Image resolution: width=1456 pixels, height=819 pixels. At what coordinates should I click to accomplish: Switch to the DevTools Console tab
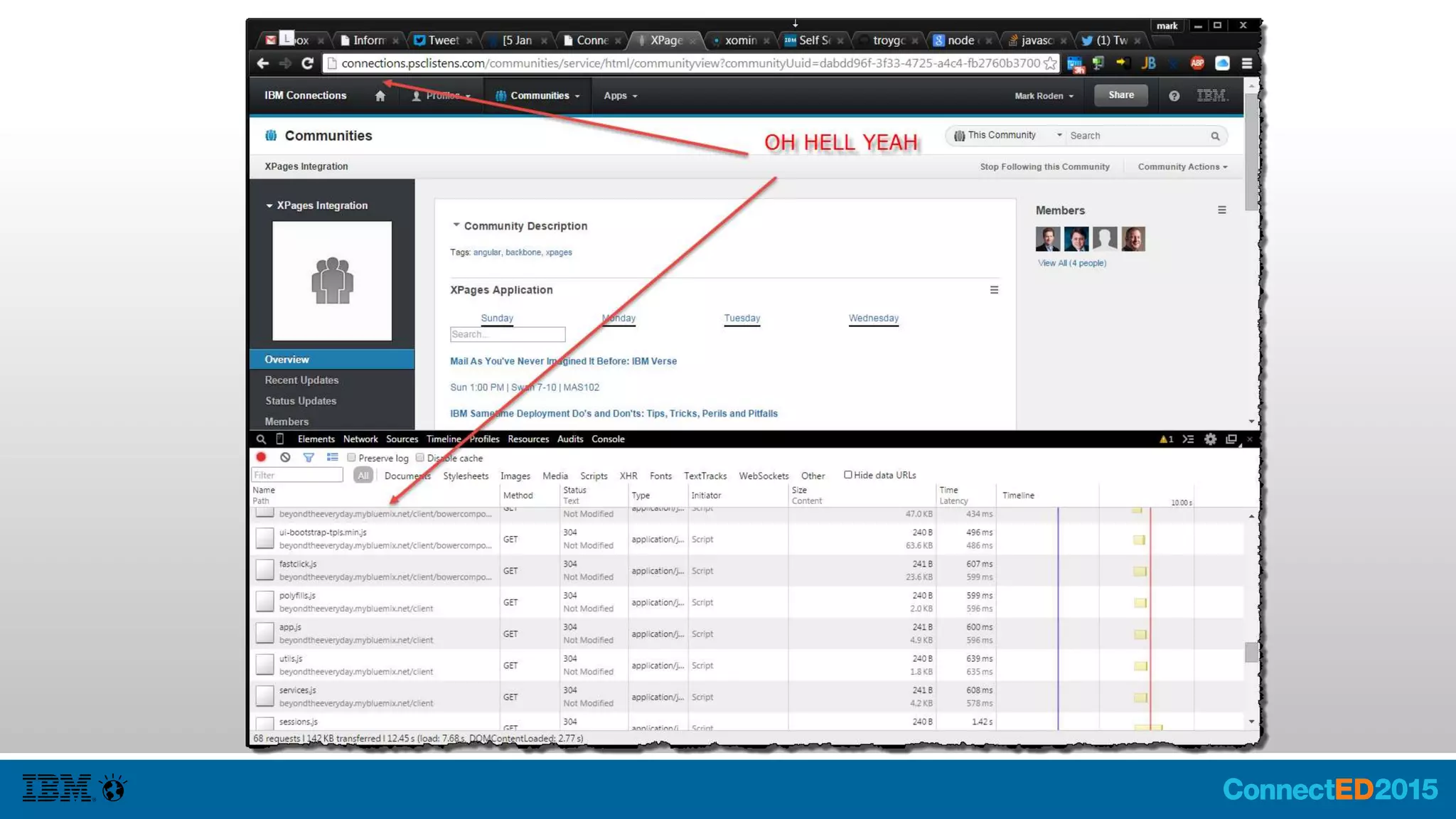(x=608, y=439)
